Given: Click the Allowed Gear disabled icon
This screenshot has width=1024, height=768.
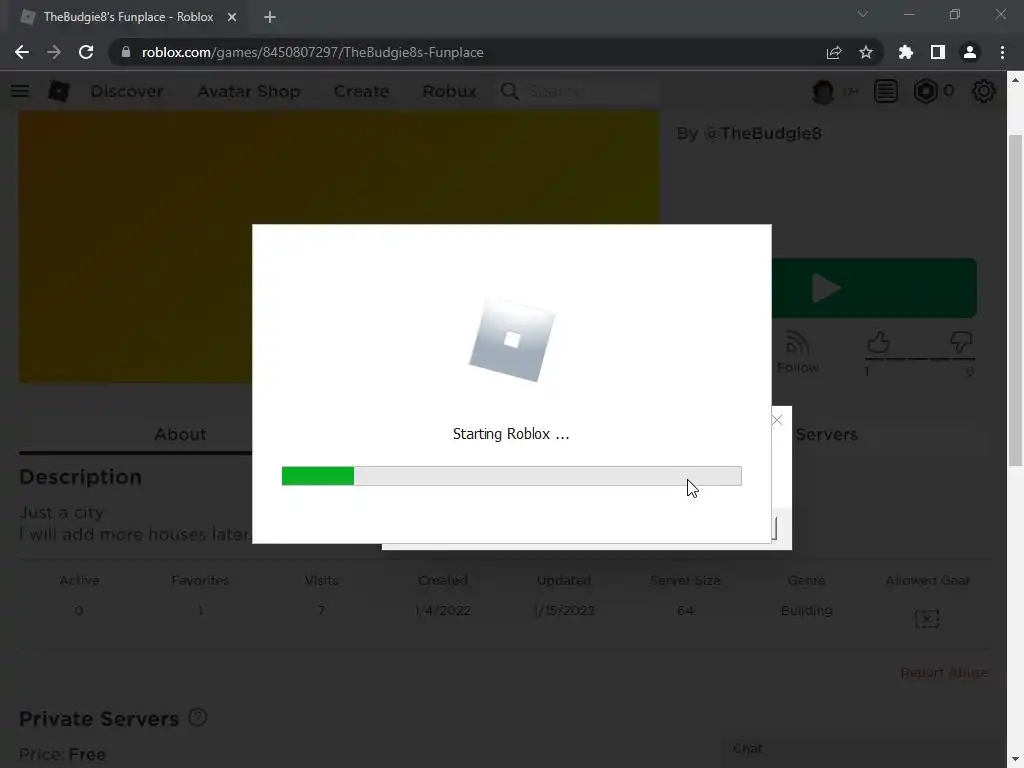Looking at the screenshot, I should click(927, 618).
